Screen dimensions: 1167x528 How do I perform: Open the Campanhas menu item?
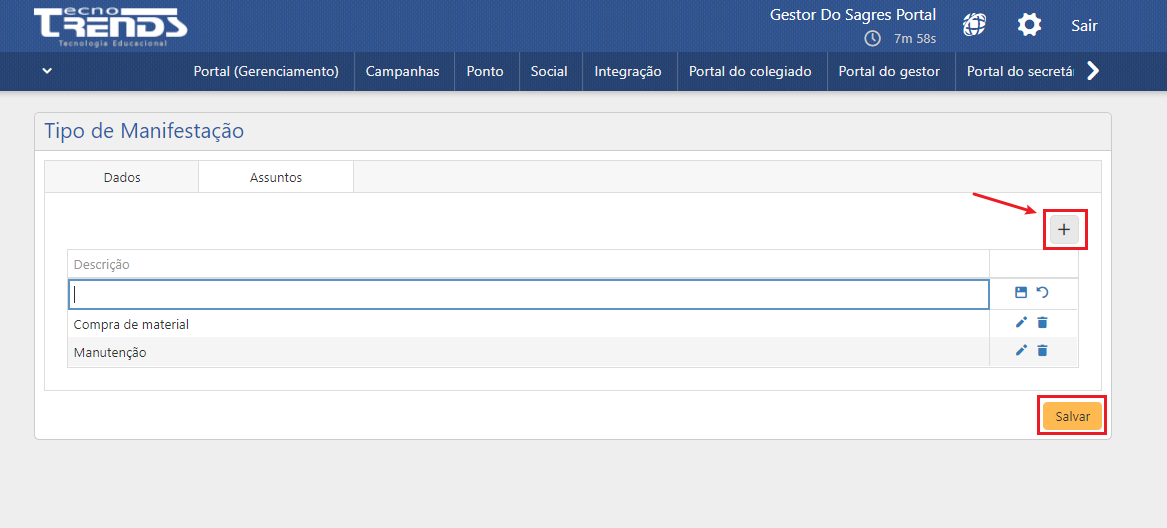(402, 71)
